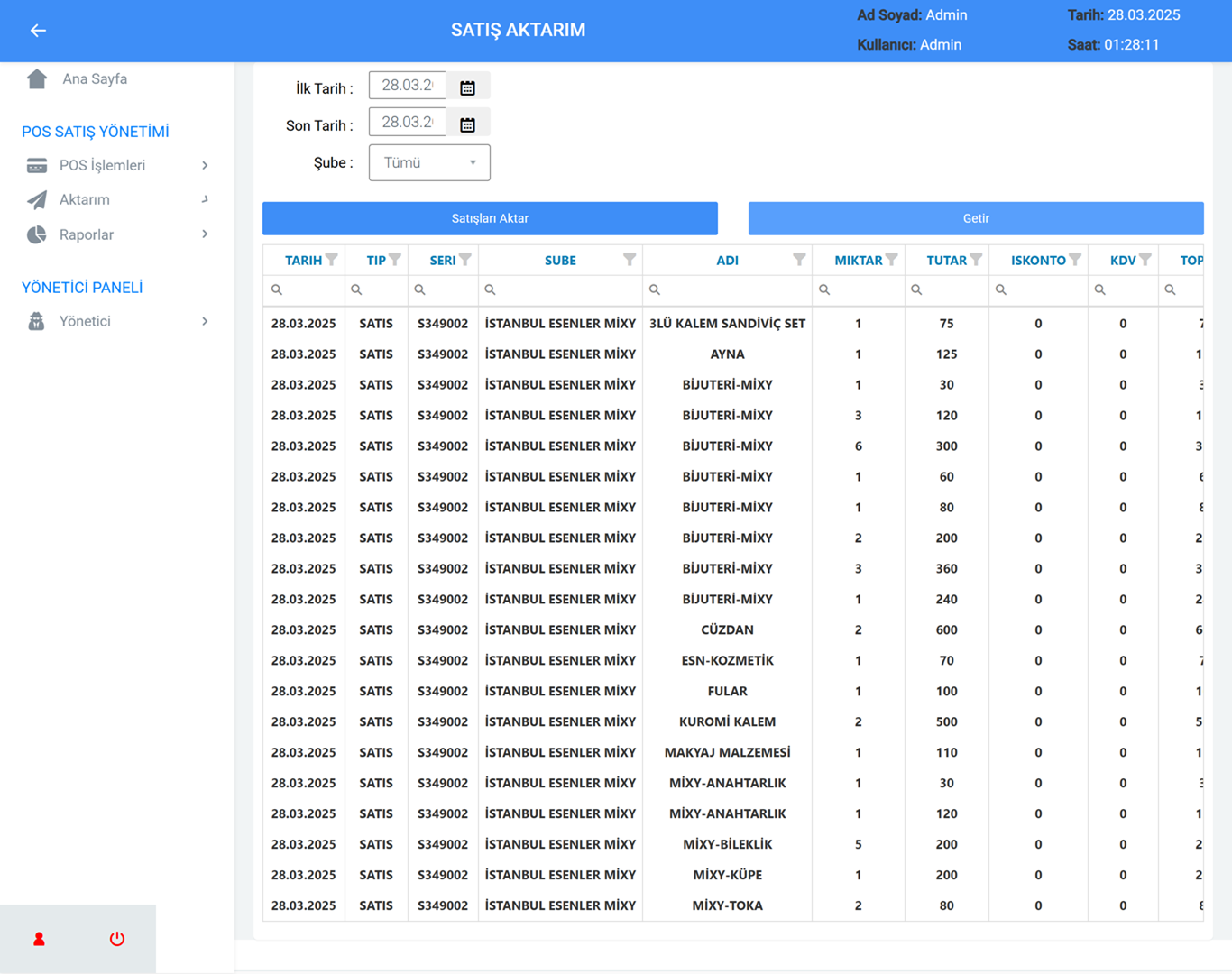Screen dimensions: 1232x974
Task: Click the 360 amount in TUTAR column
Action: [946, 569]
